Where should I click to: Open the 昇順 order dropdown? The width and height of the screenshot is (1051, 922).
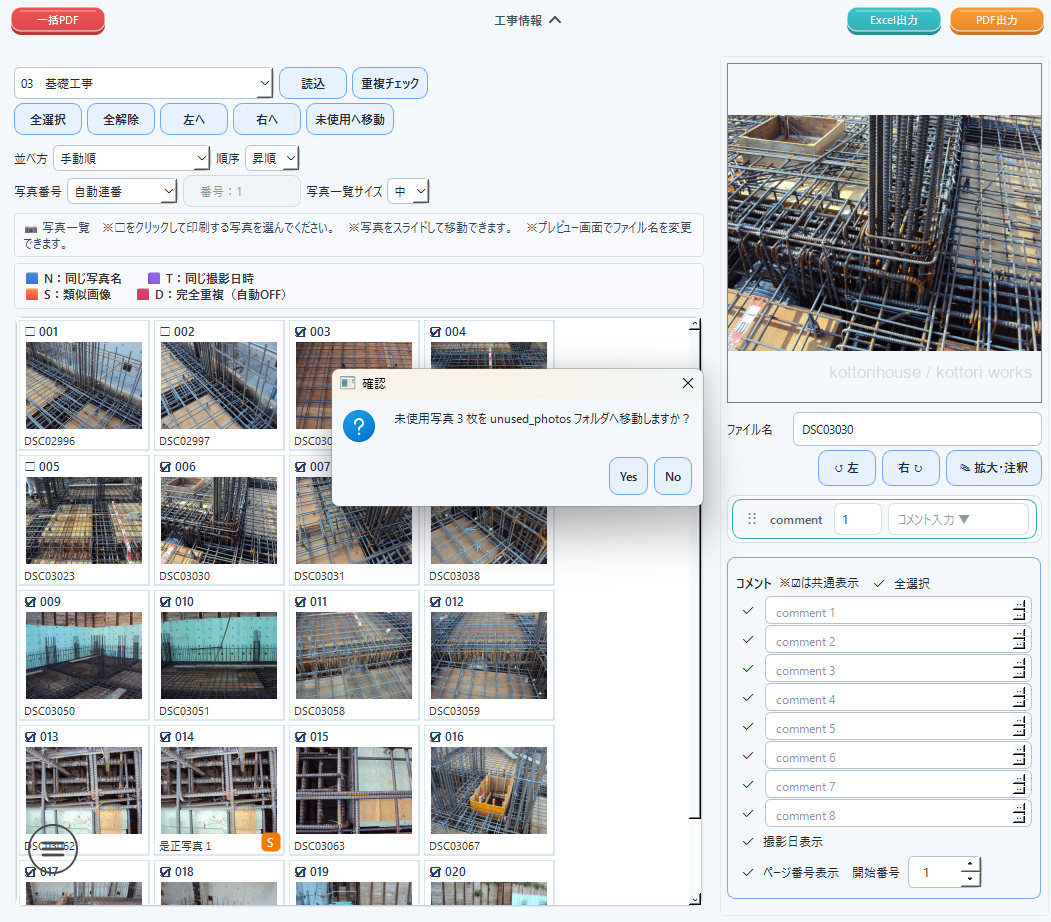(272, 158)
